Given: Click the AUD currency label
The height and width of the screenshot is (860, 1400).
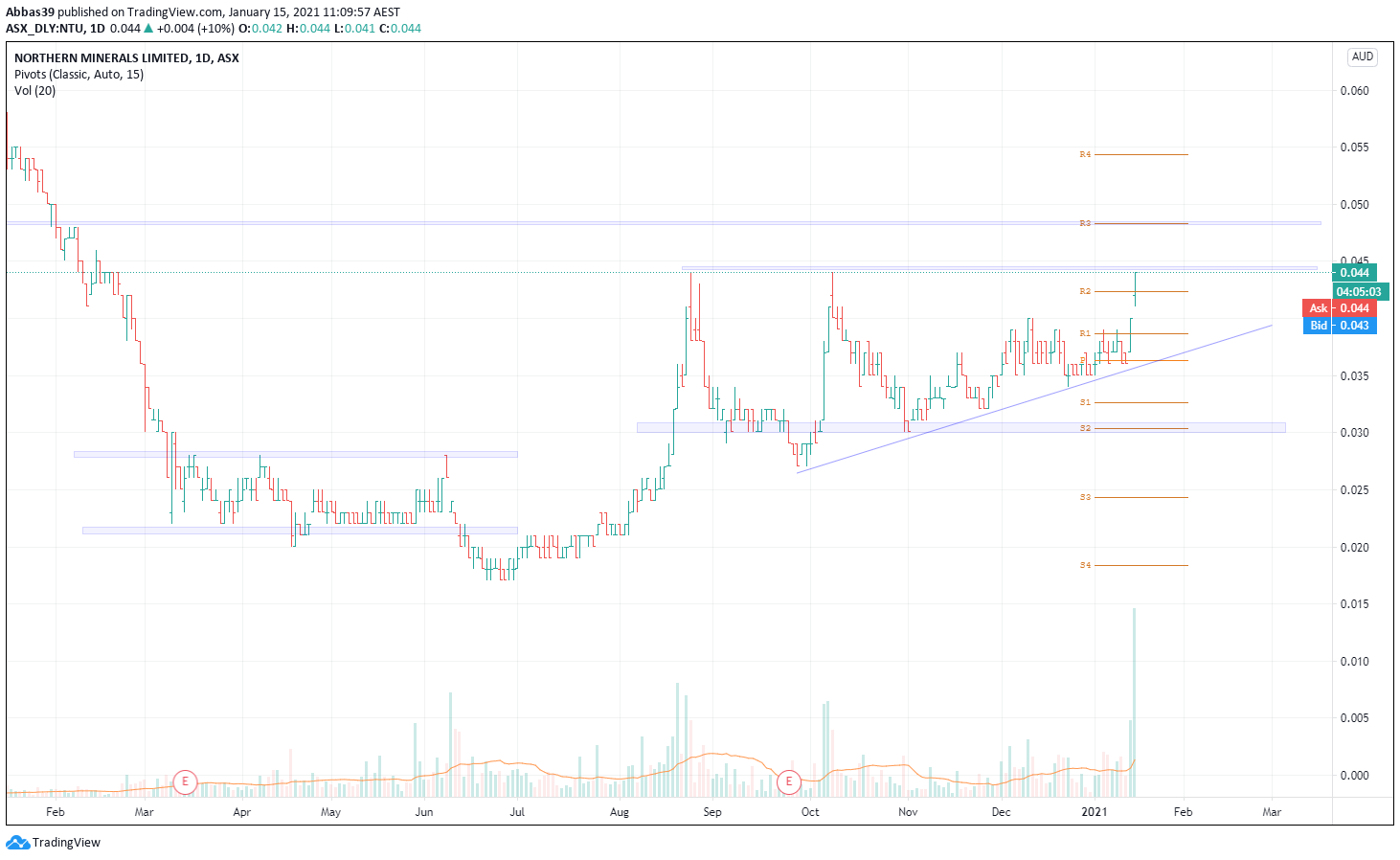Looking at the screenshot, I should [1362, 57].
